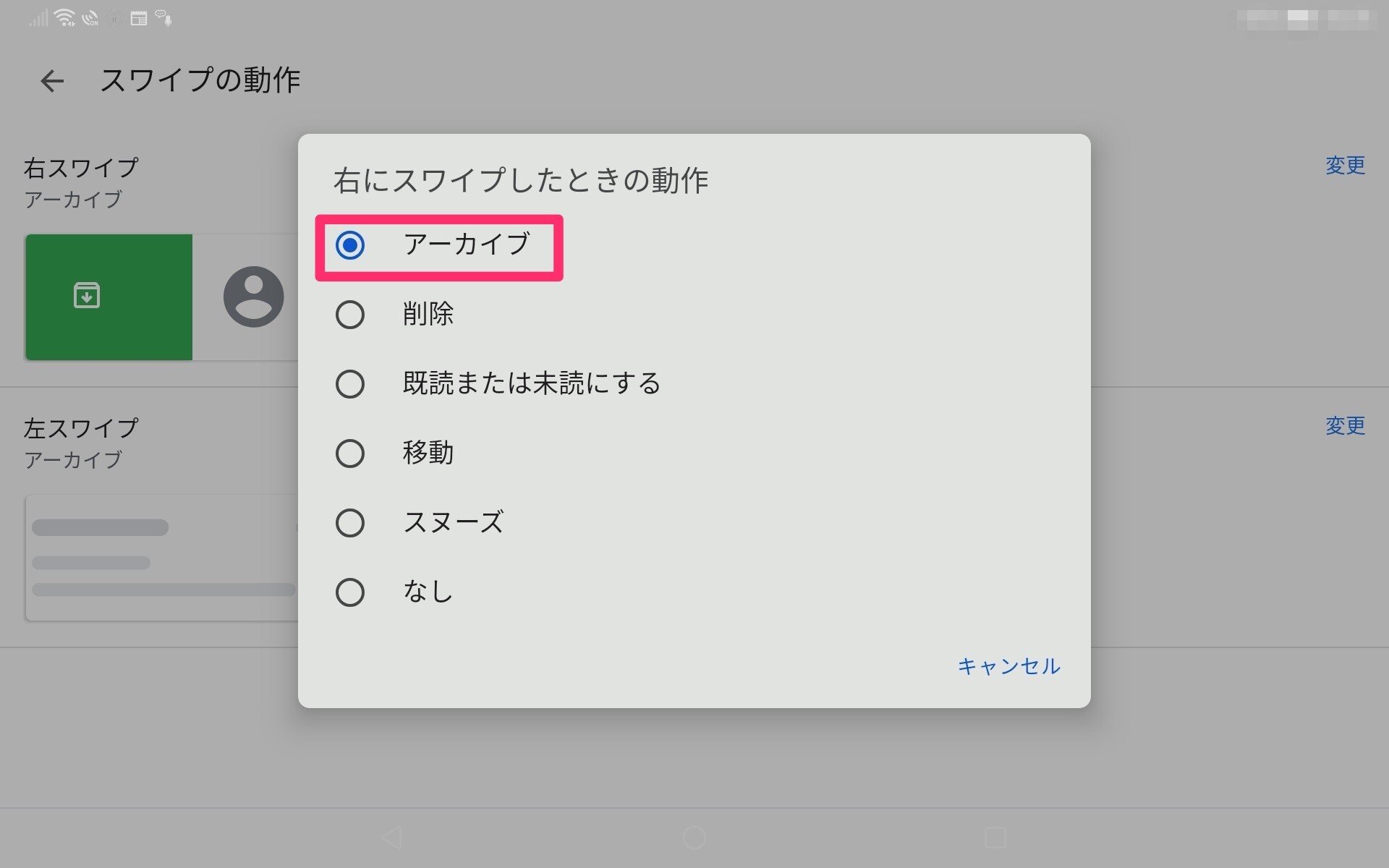Image resolution: width=1389 pixels, height=868 pixels.
Task: Tap 変更 link for 右スワイプ
Action: tap(1345, 166)
